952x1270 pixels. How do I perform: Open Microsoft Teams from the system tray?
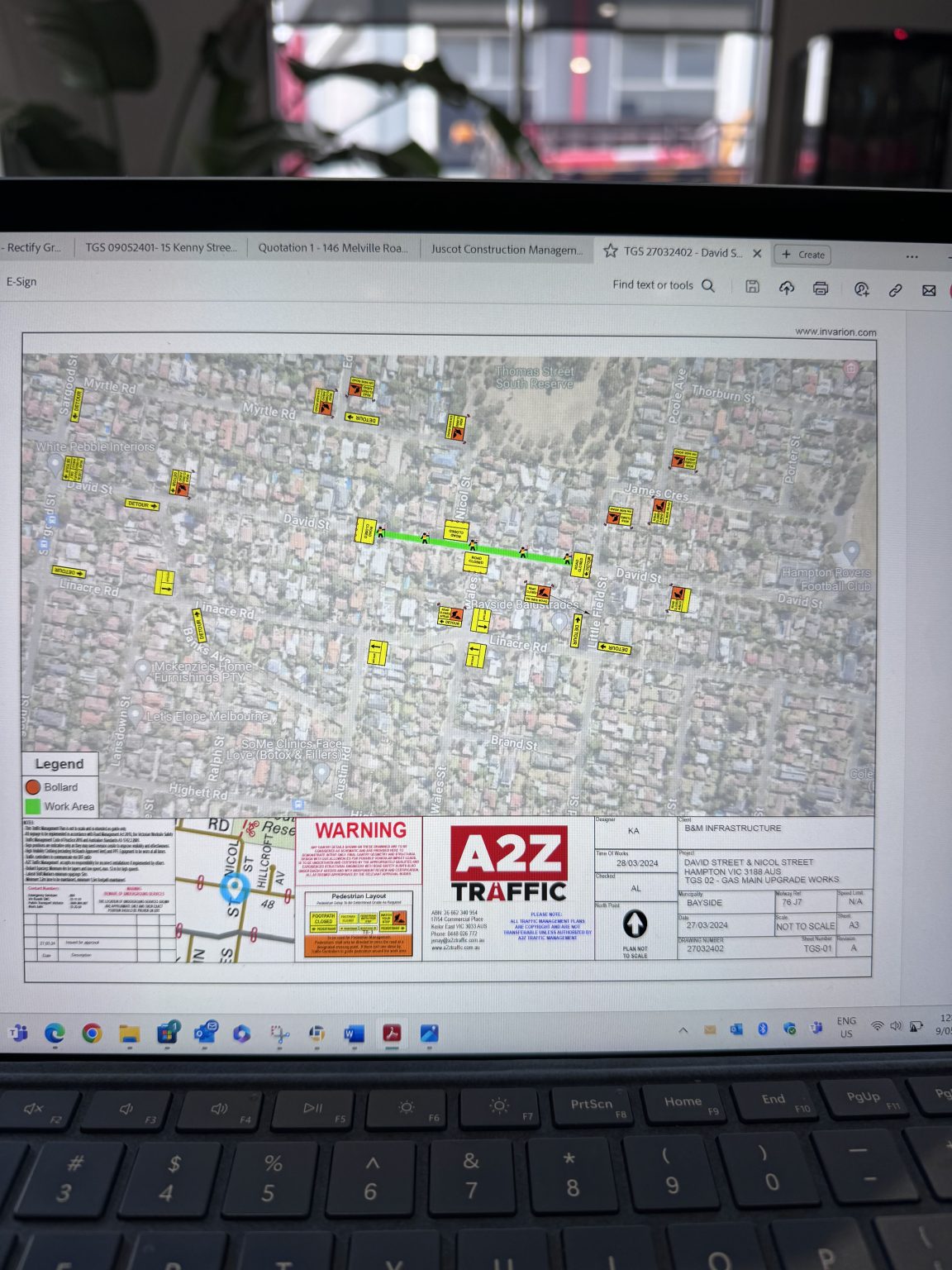(x=816, y=1029)
